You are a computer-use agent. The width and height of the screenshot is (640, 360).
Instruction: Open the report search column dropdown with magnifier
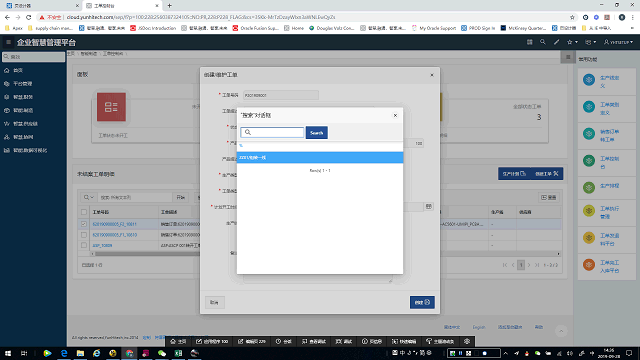89,198
